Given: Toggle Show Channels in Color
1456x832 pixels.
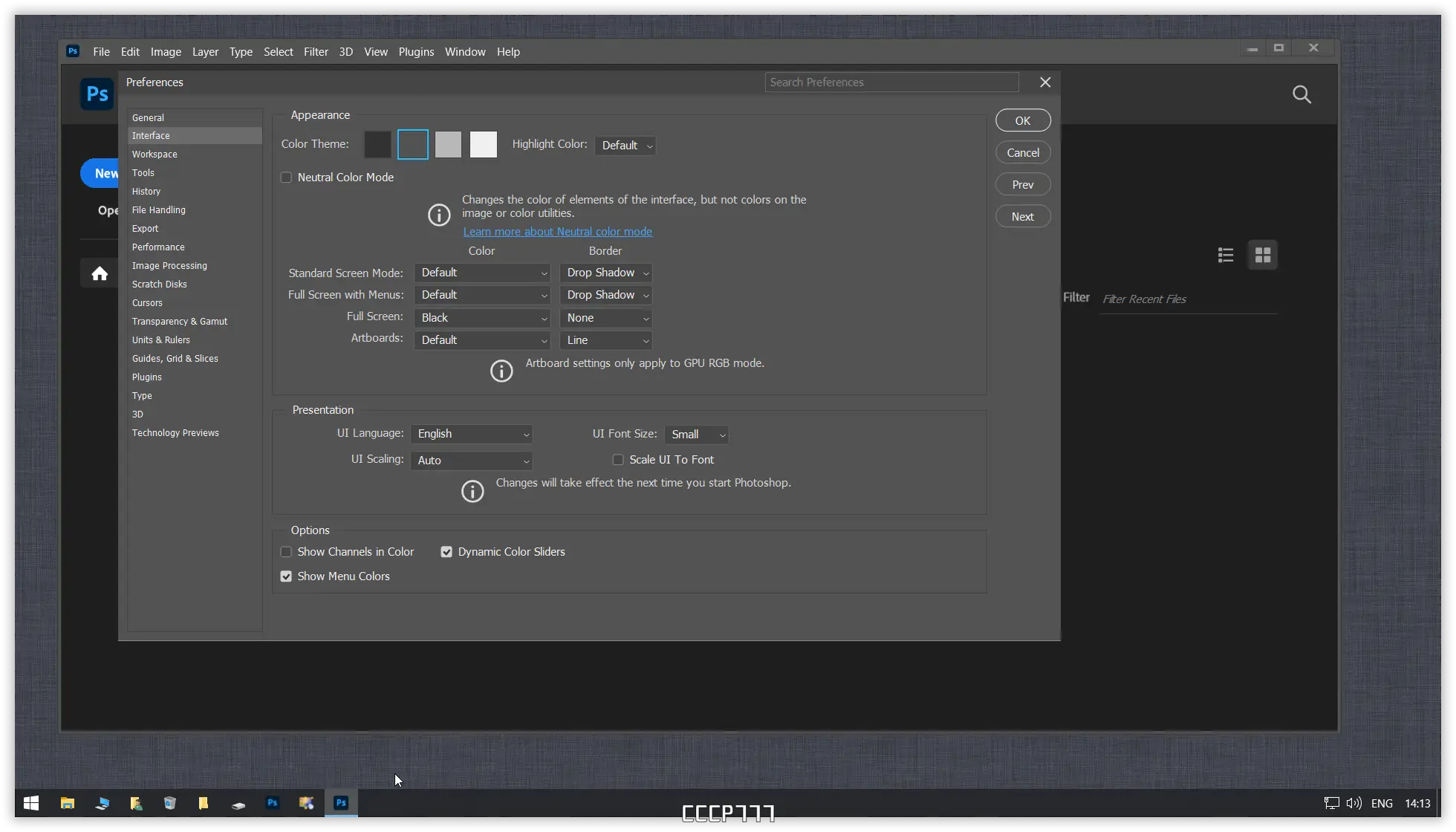Looking at the screenshot, I should click(286, 552).
